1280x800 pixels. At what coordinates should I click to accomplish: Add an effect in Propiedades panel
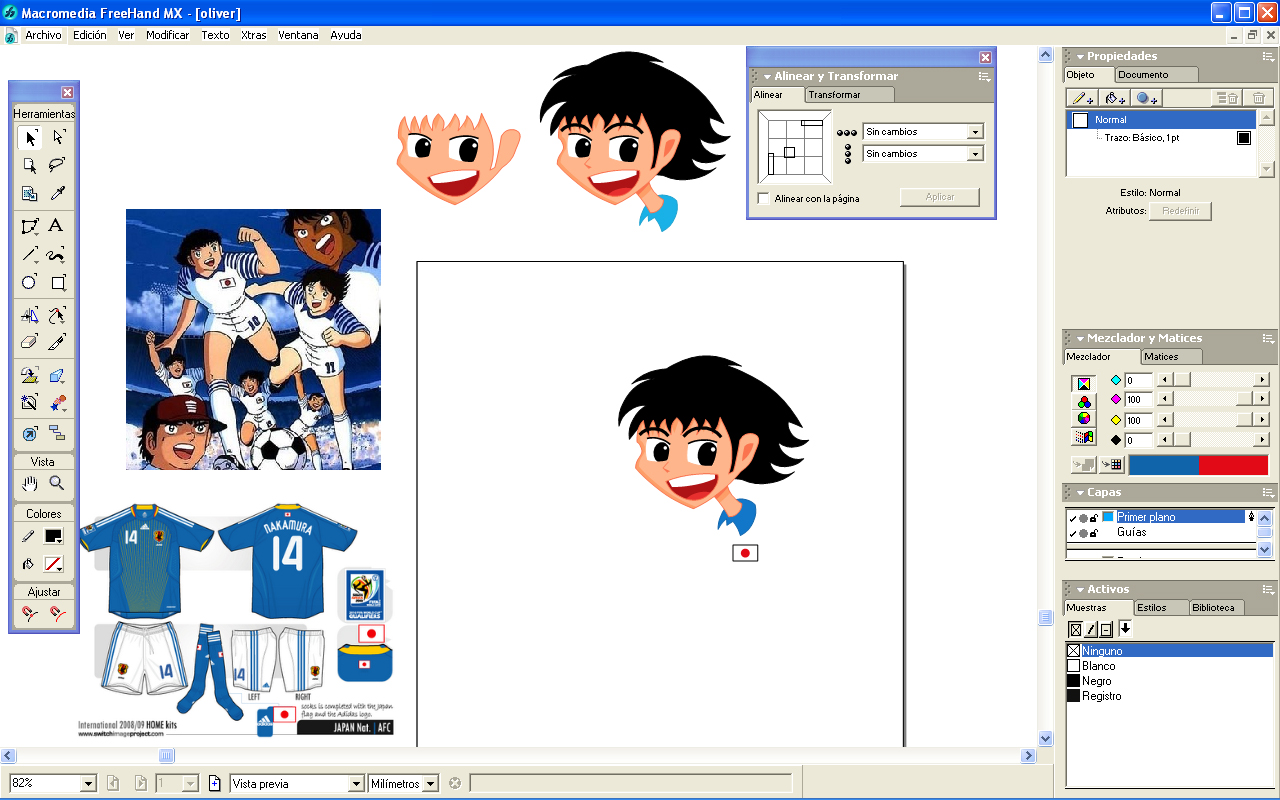[1146, 98]
